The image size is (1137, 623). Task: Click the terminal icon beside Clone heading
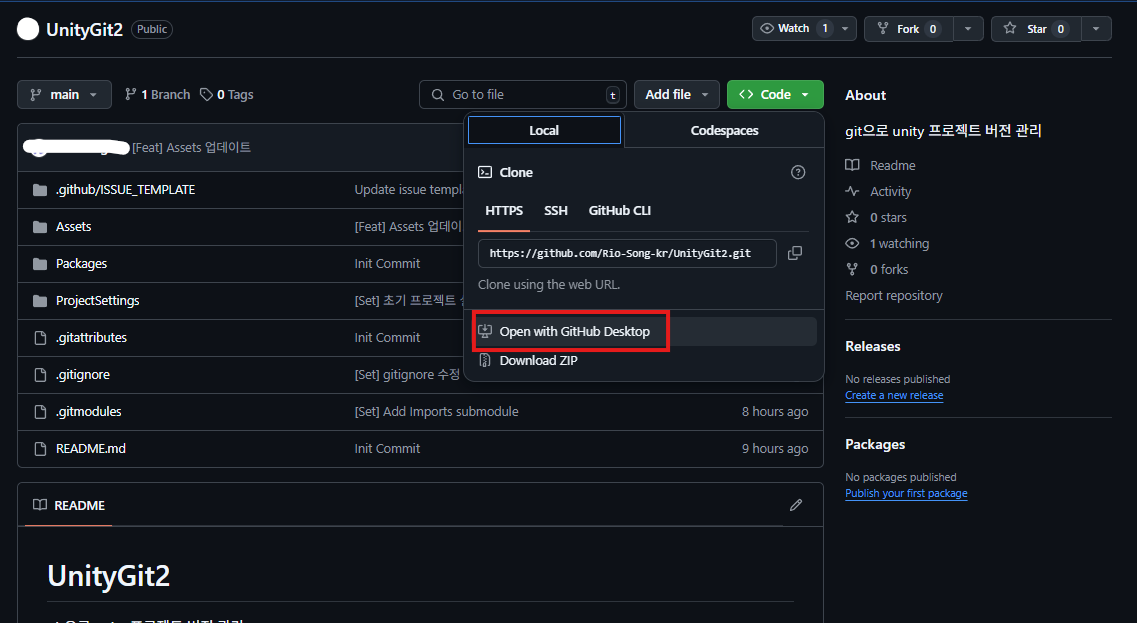click(485, 172)
